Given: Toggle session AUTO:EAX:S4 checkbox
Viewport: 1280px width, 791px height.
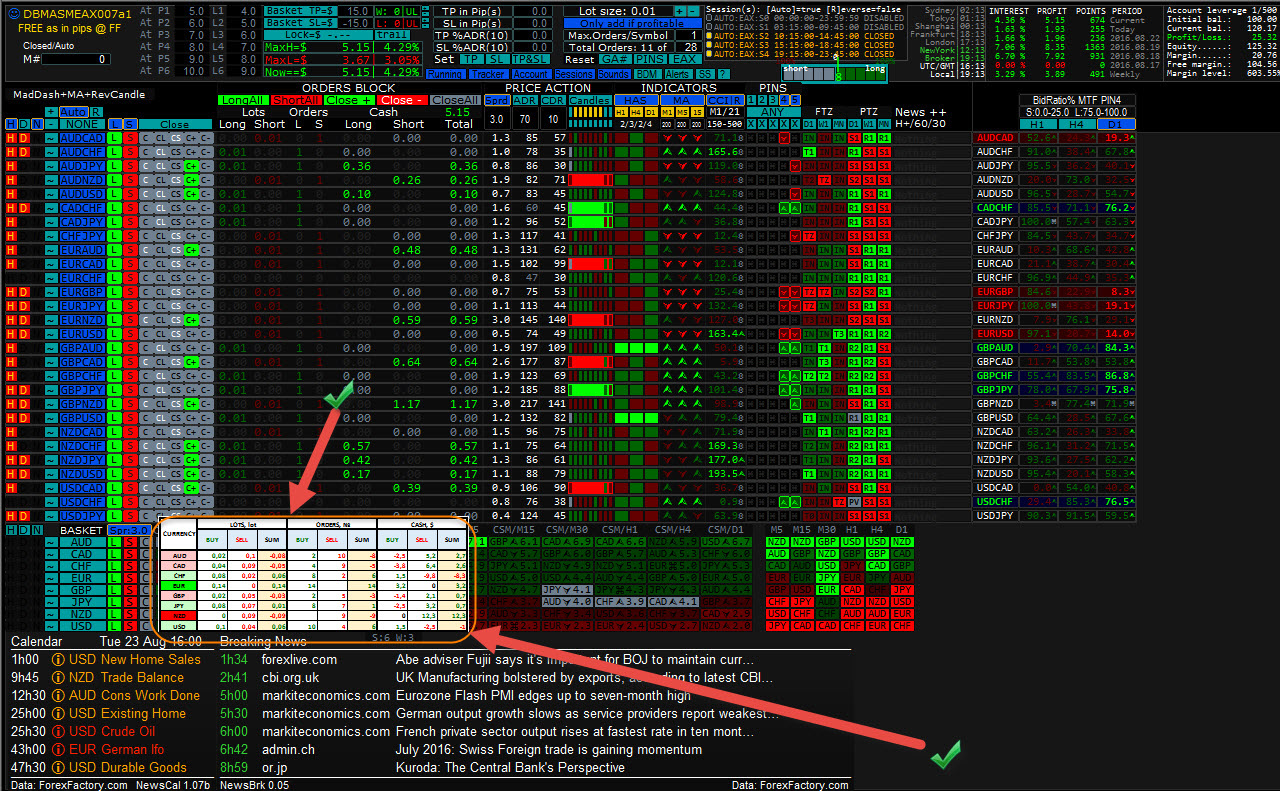Looking at the screenshot, I should [709, 54].
